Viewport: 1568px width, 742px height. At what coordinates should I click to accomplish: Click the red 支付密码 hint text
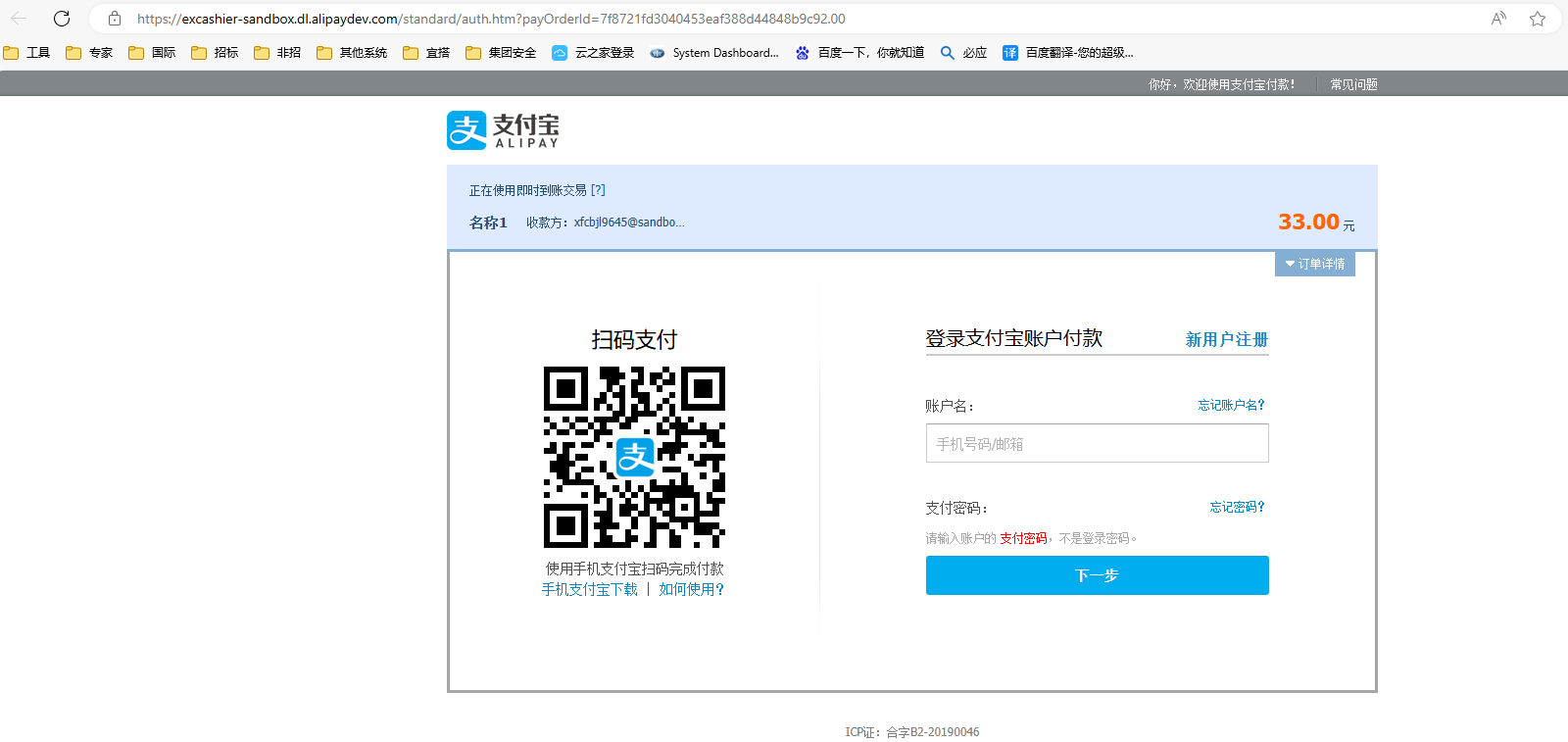[x=1023, y=538]
